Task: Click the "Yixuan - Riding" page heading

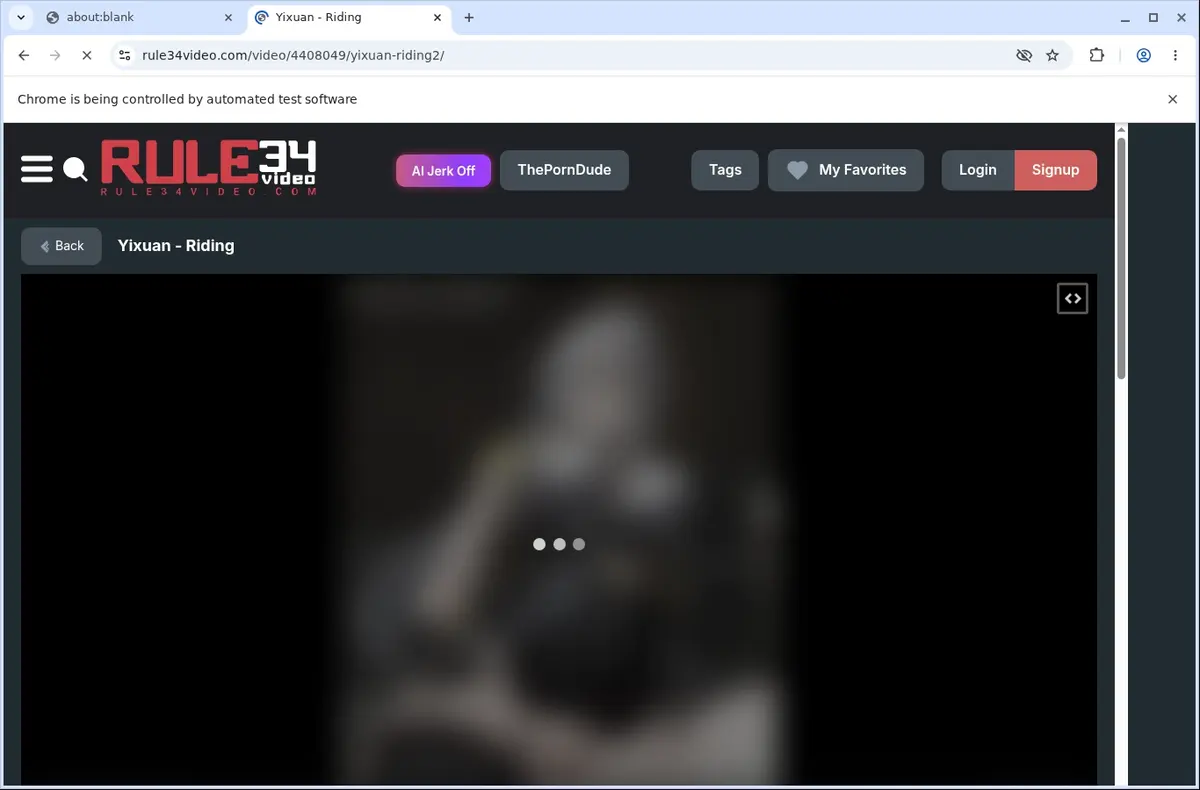Action: click(x=176, y=246)
